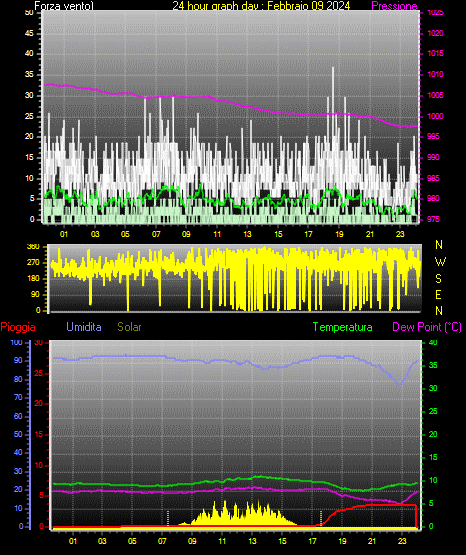The image size is (466, 555).
Task: Click the Dew Point (°C) legend label
Action: tap(427, 327)
